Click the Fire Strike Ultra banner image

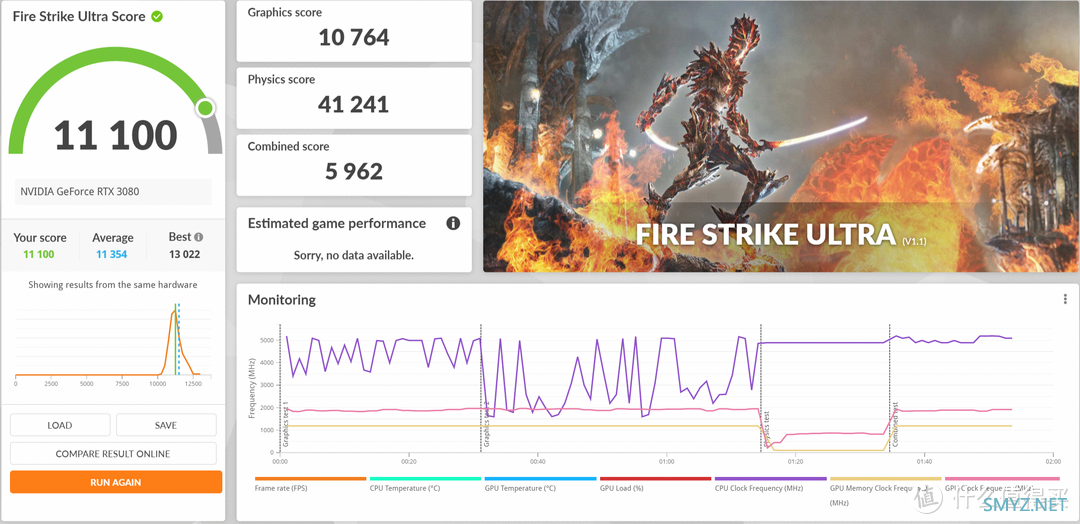781,136
